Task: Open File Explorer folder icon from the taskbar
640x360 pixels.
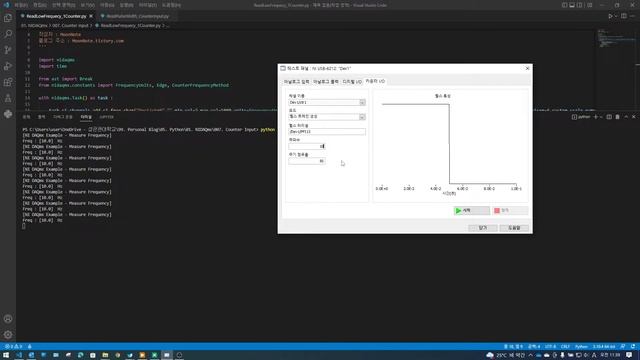Action: point(105,355)
